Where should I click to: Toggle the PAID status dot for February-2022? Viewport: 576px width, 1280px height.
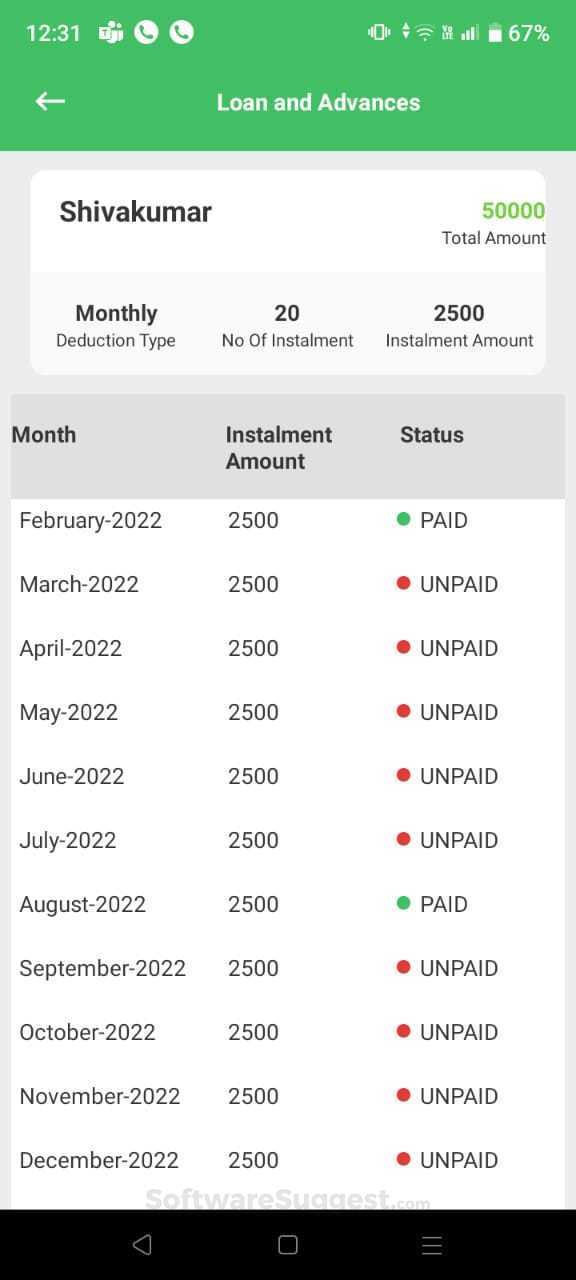[405, 520]
